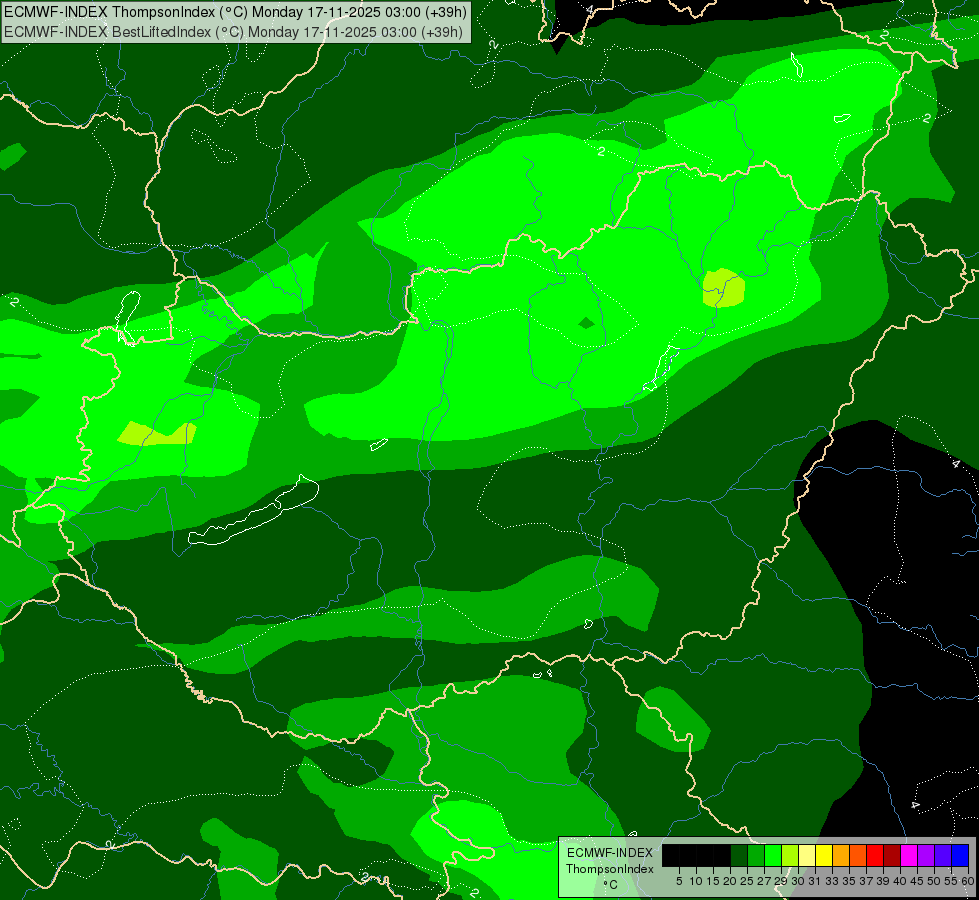
Task: Click the legend's 'ECMWF-INDEX' label
Action: click(x=609, y=853)
